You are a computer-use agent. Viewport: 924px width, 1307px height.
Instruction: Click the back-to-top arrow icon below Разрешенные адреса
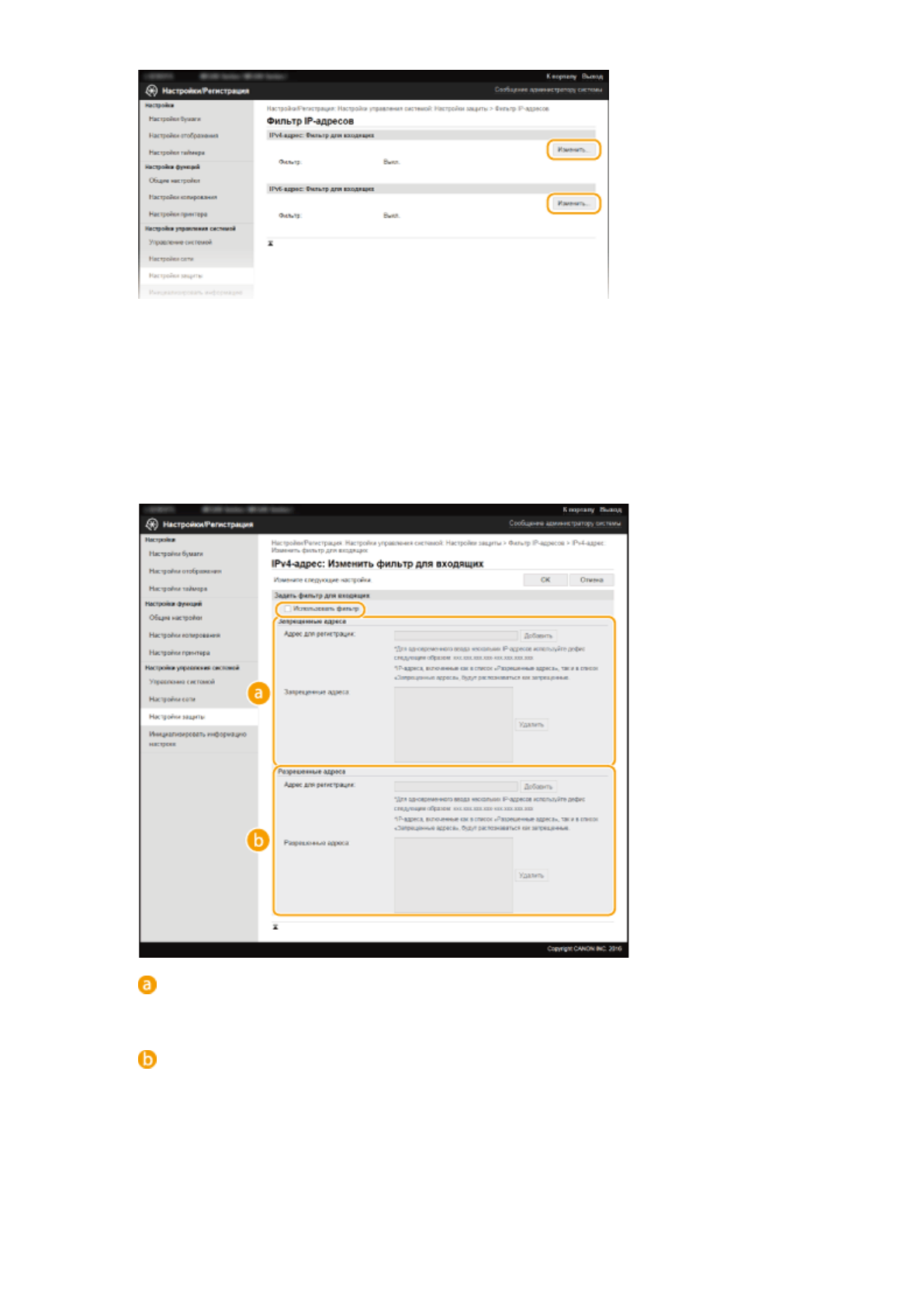pyautogui.click(x=275, y=927)
